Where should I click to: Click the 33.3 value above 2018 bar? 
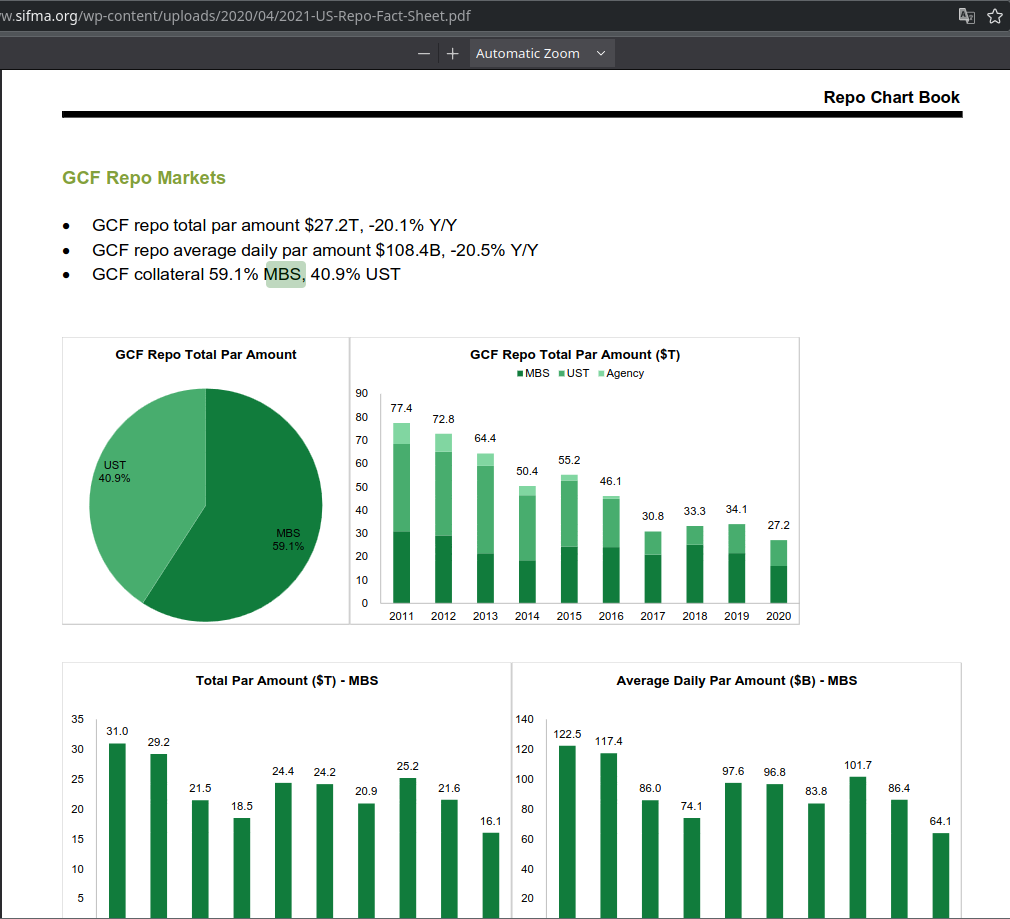694,511
